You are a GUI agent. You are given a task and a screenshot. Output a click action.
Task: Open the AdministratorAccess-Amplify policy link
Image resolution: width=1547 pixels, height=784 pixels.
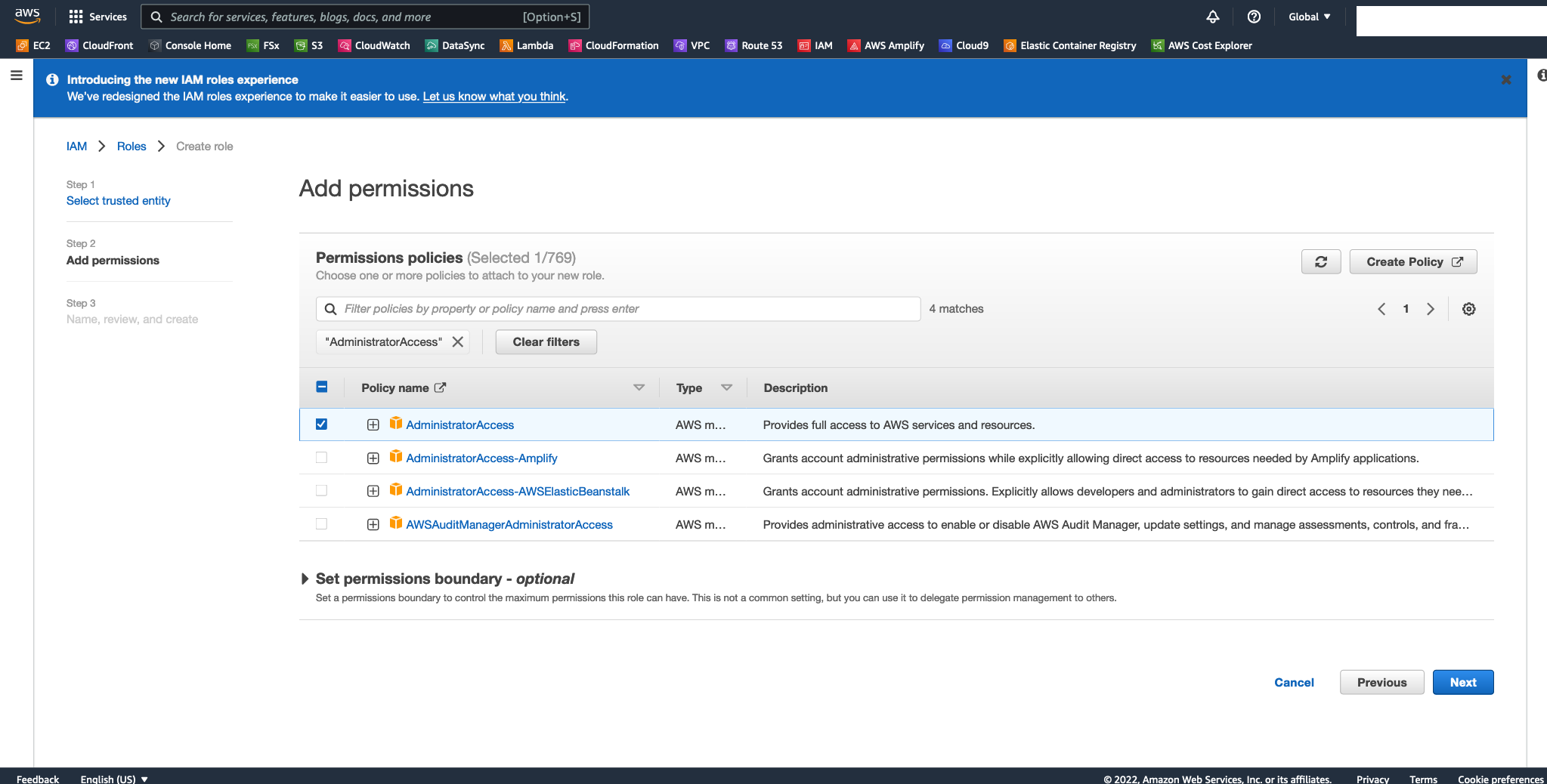pyautogui.click(x=481, y=458)
